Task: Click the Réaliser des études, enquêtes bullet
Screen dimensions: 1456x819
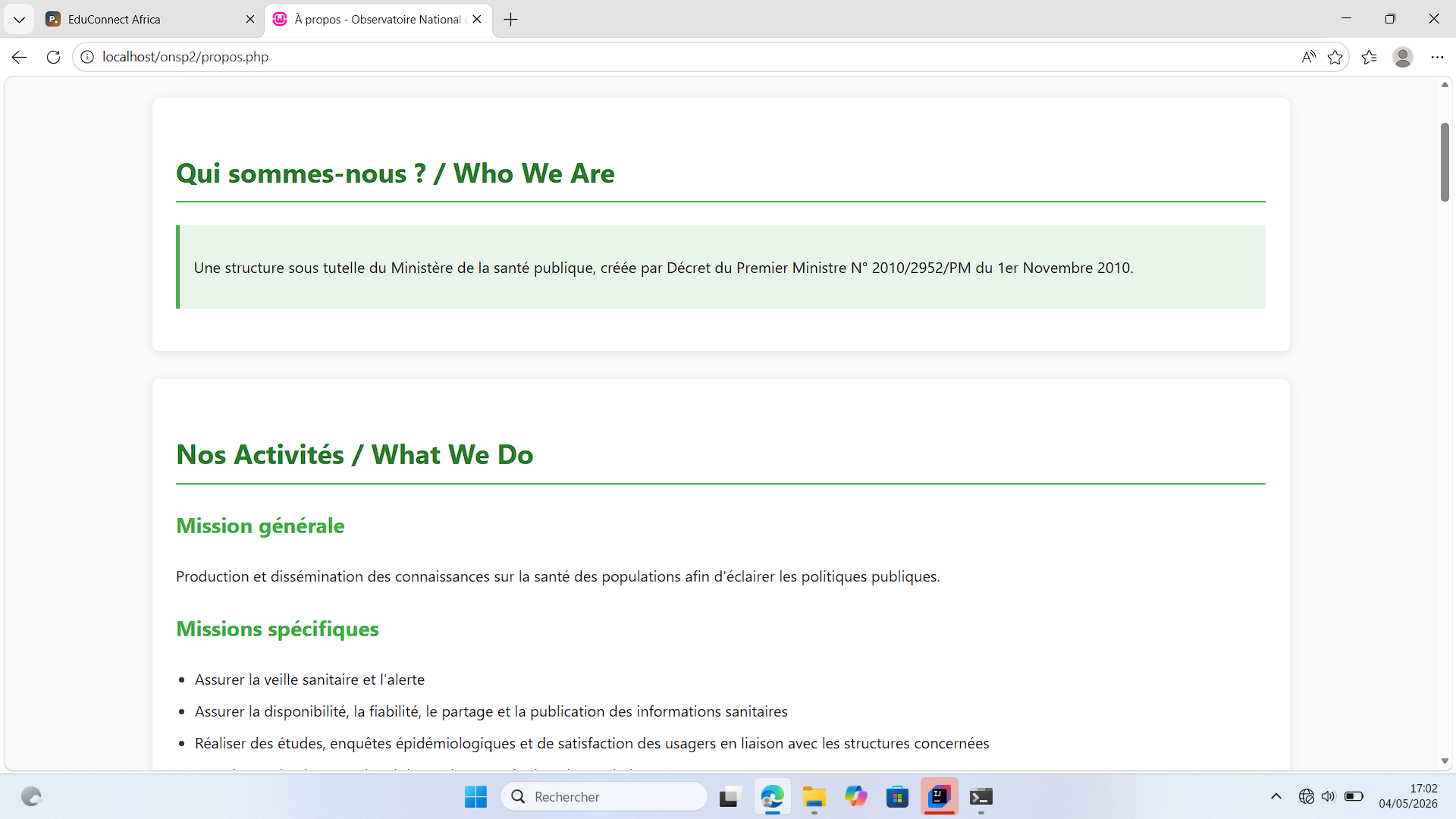Action: [x=592, y=743]
